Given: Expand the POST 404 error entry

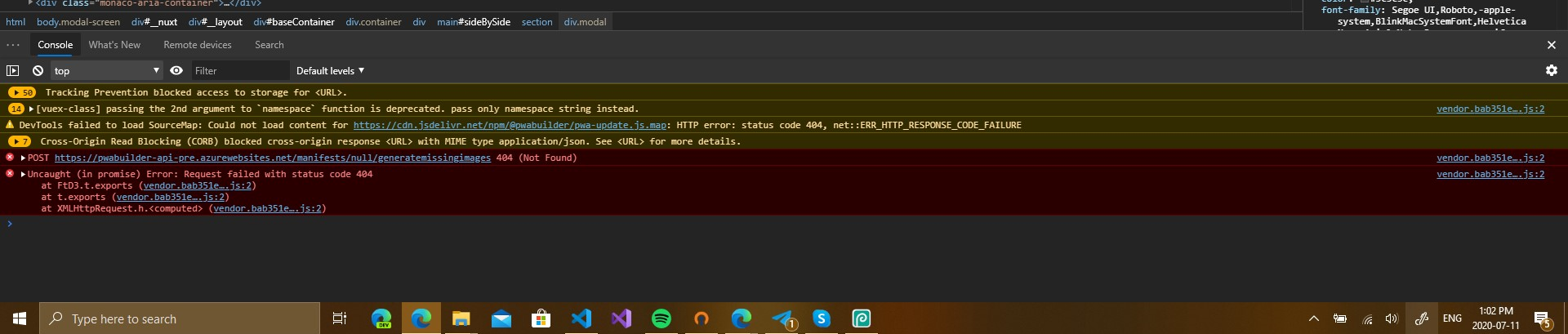Looking at the screenshot, I should click(x=23, y=158).
